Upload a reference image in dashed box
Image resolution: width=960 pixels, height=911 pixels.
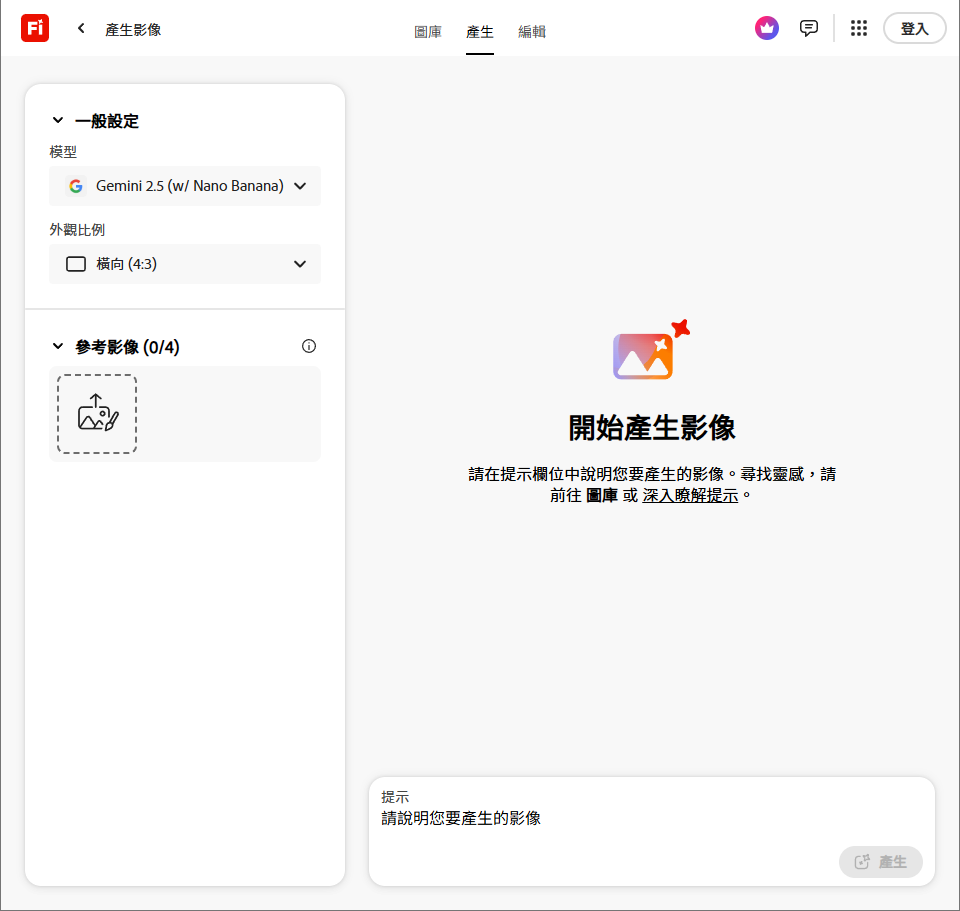(97, 414)
